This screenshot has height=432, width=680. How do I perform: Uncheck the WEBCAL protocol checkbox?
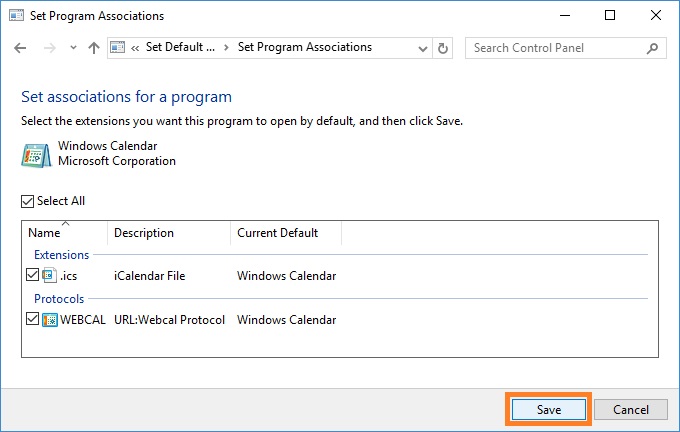point(33,319)
